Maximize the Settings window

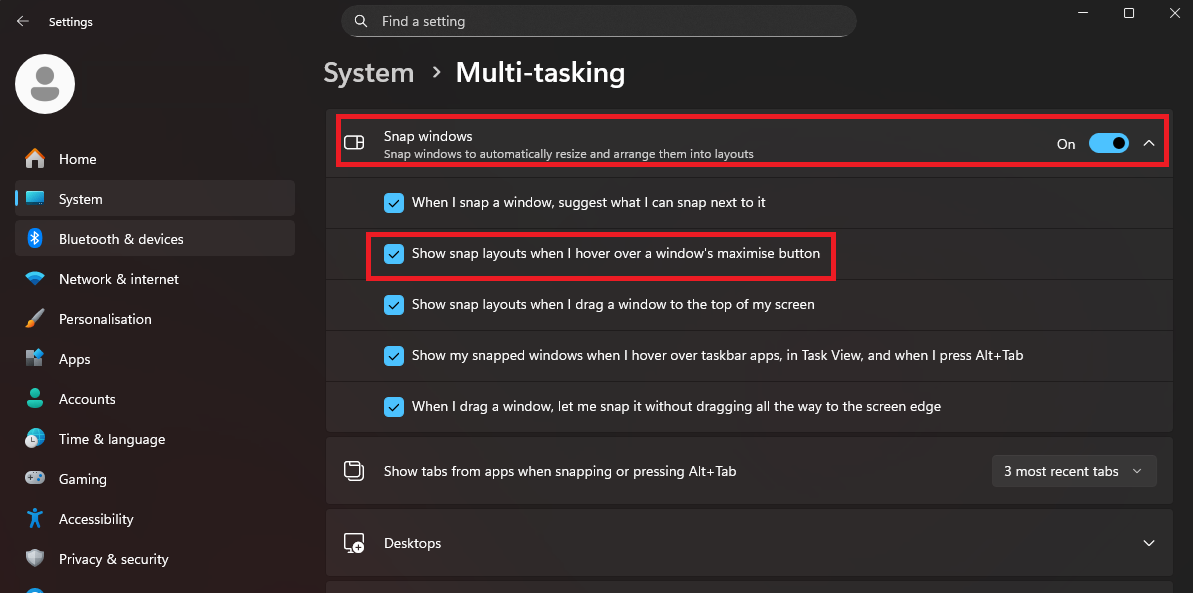click(1129, 13)
